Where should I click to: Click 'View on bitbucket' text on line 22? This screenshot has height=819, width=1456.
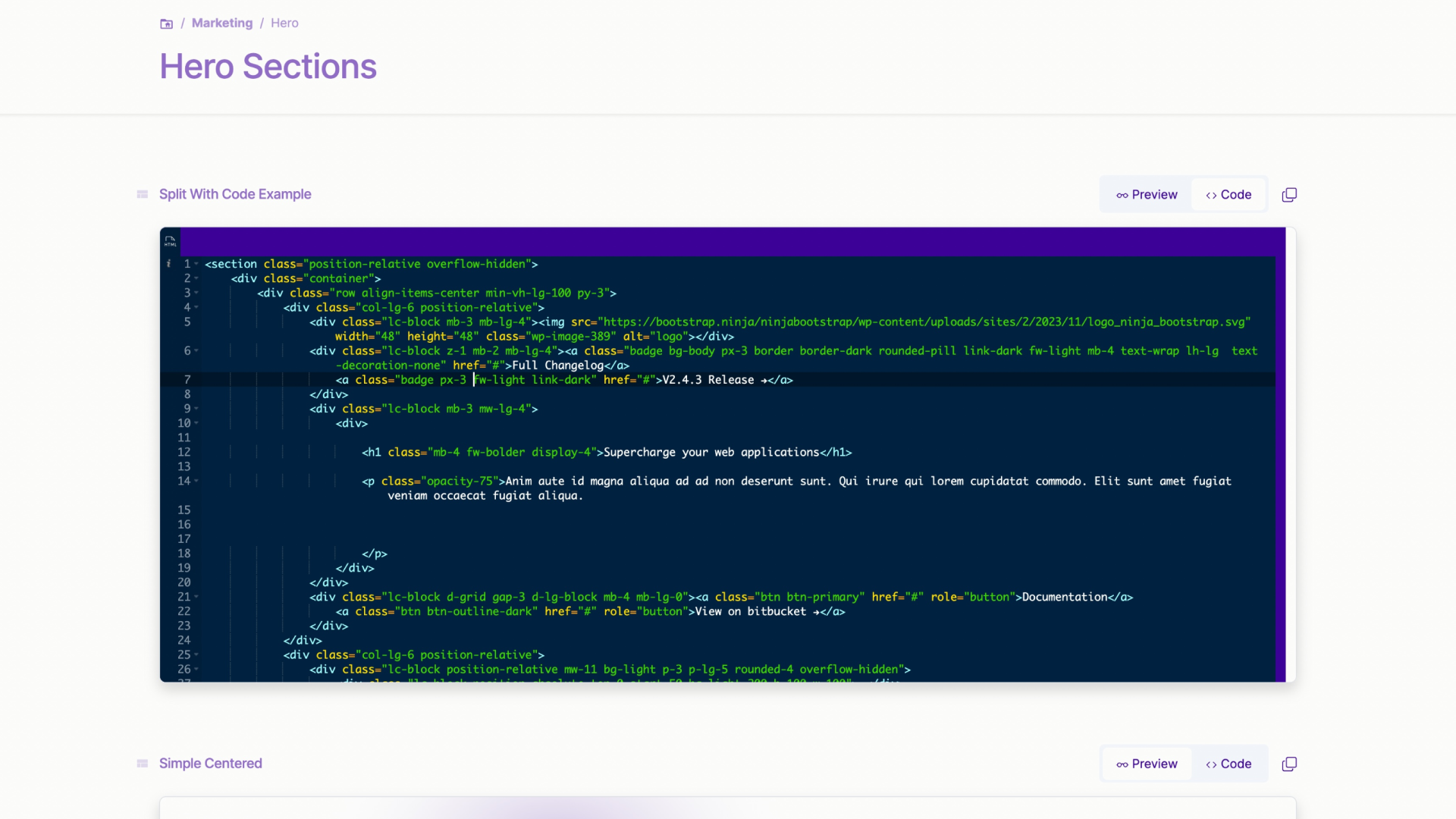tap(751, 612)
